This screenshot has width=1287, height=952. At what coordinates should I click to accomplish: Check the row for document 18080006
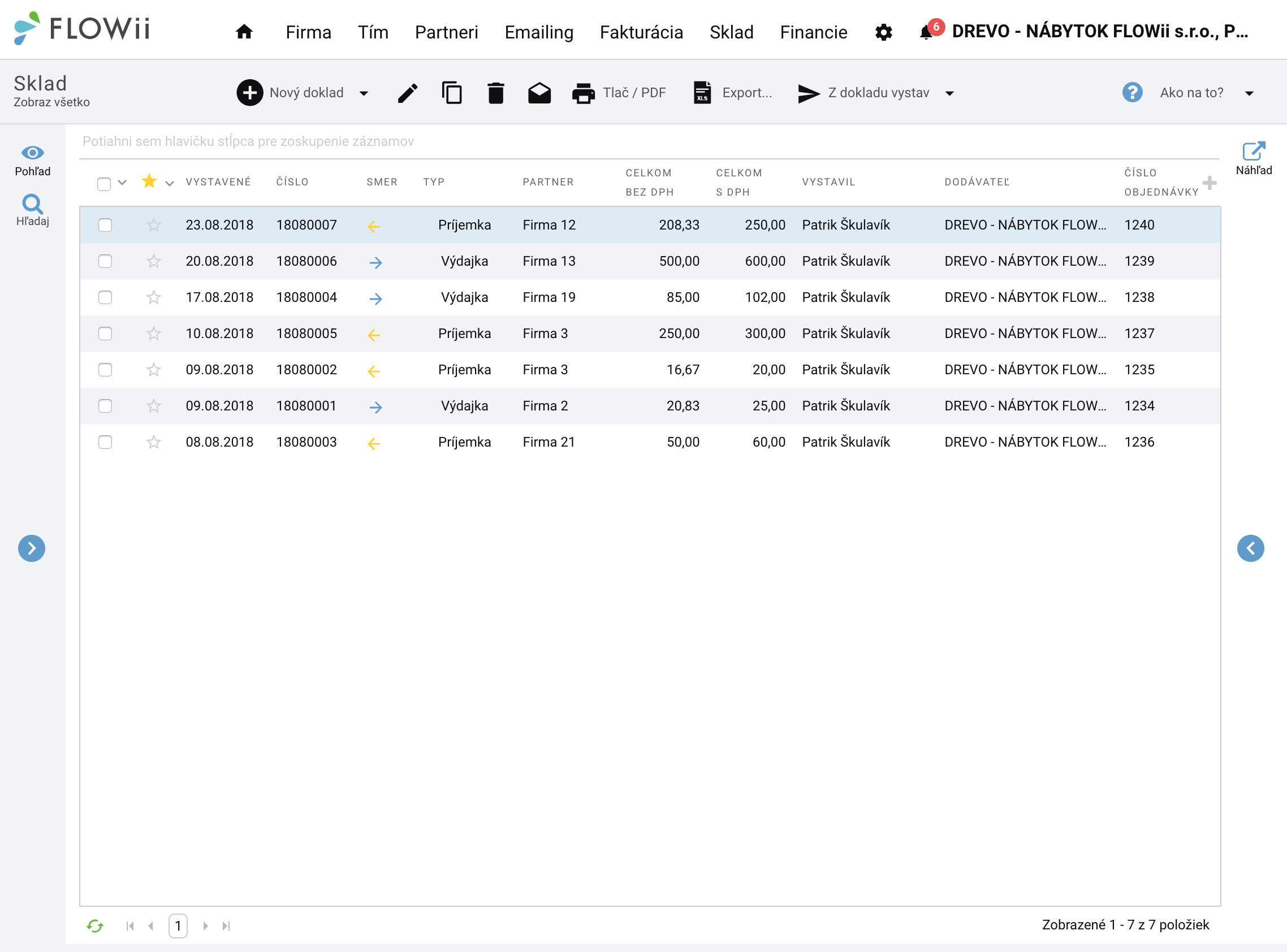pyautogui.click(x=105, y=261)
